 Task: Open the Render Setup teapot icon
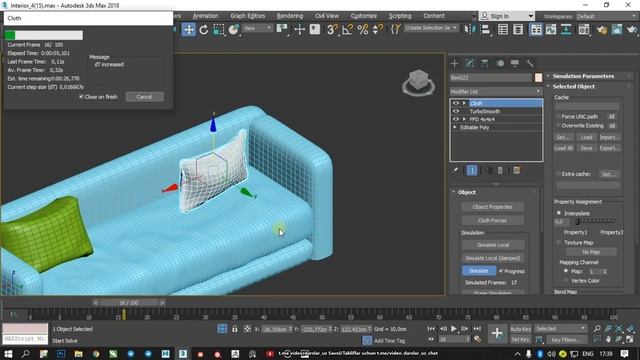[602, 29]
